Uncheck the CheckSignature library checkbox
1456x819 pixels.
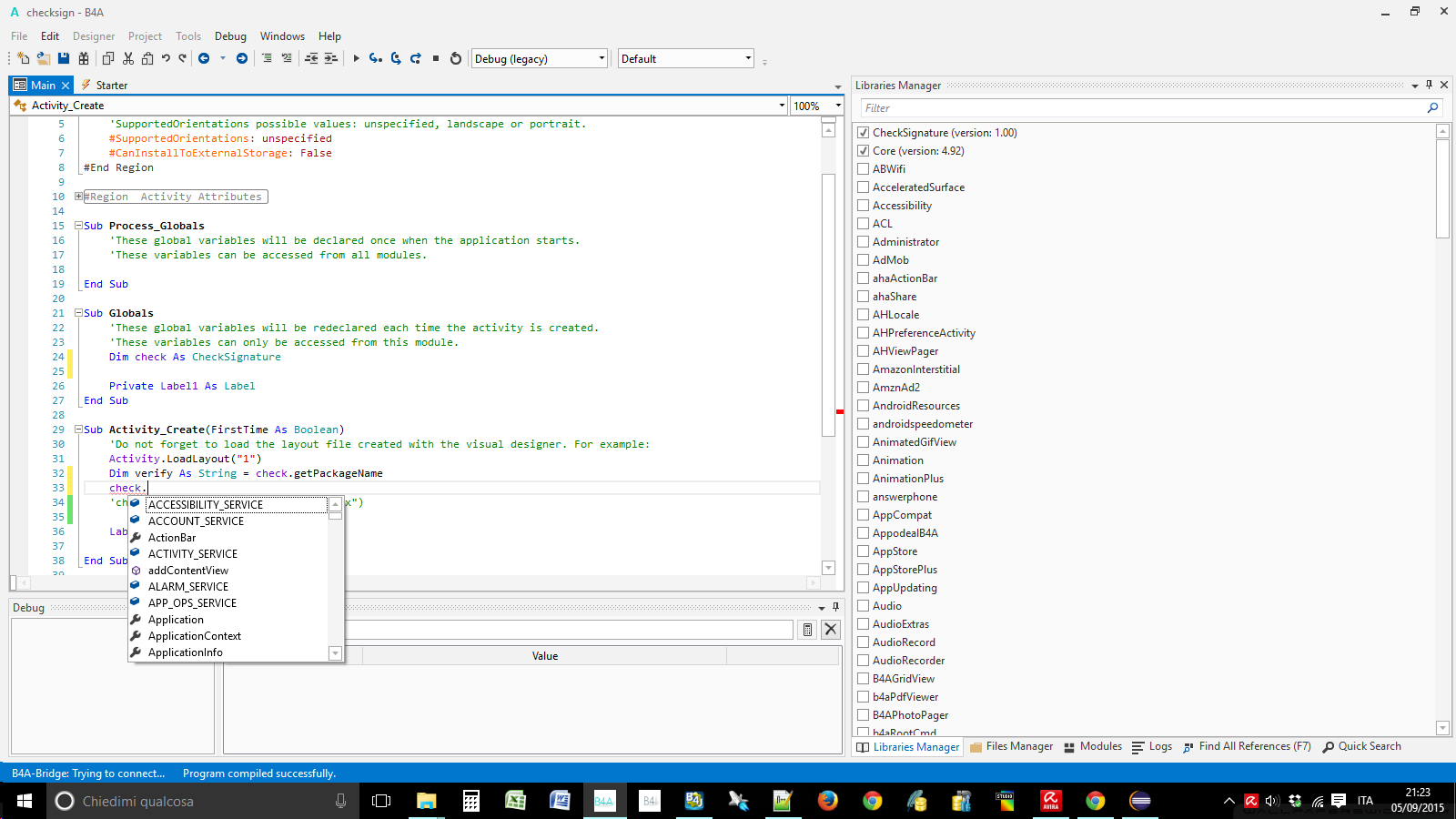pos(864,133)
